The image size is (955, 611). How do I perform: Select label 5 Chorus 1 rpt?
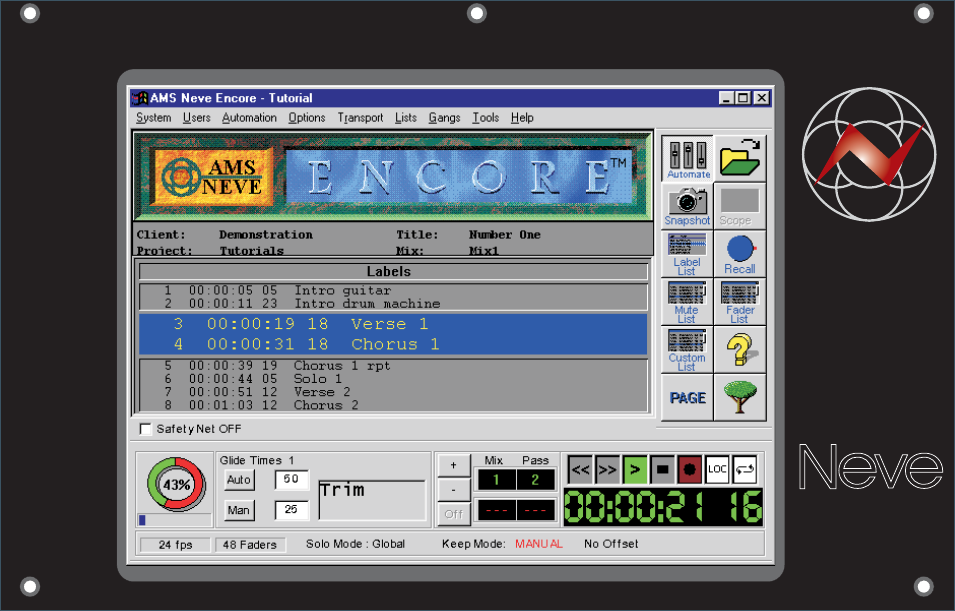[x=393, y=366]
